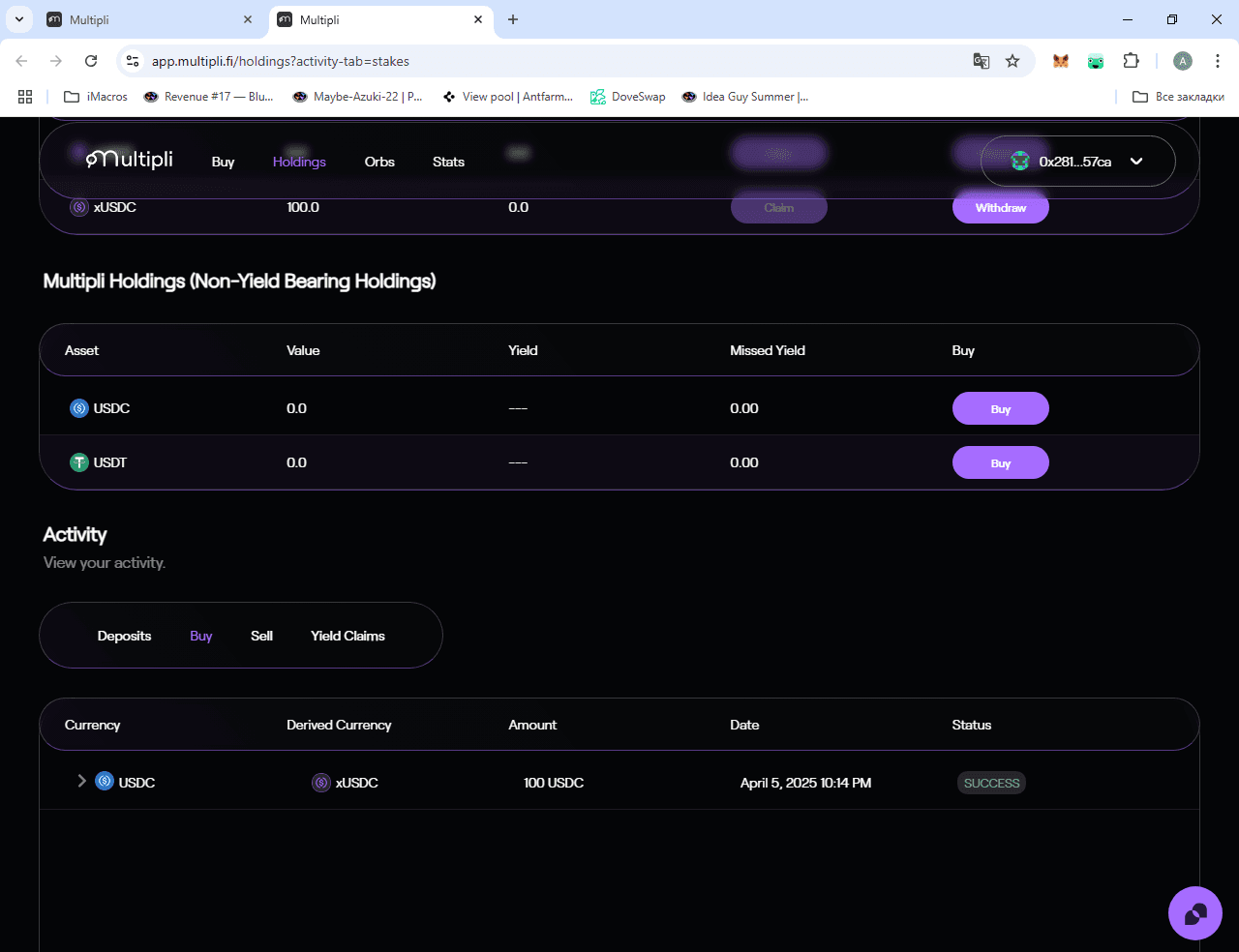Close the active Multipli tab
Image resolution: width=1239 pixels, height=952 pixels.
click(x=478, y=19)
